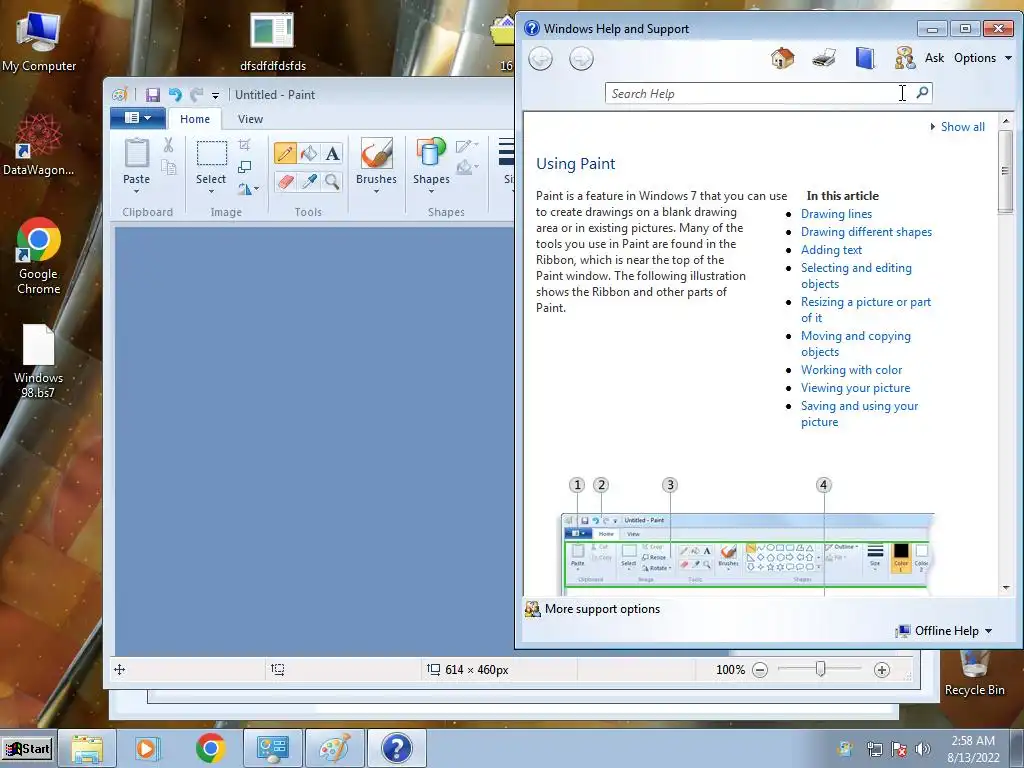Viewport: 1024px width, 768px height.
Task: Open the Viewing your picture link
Action: [x=855, y=388]
